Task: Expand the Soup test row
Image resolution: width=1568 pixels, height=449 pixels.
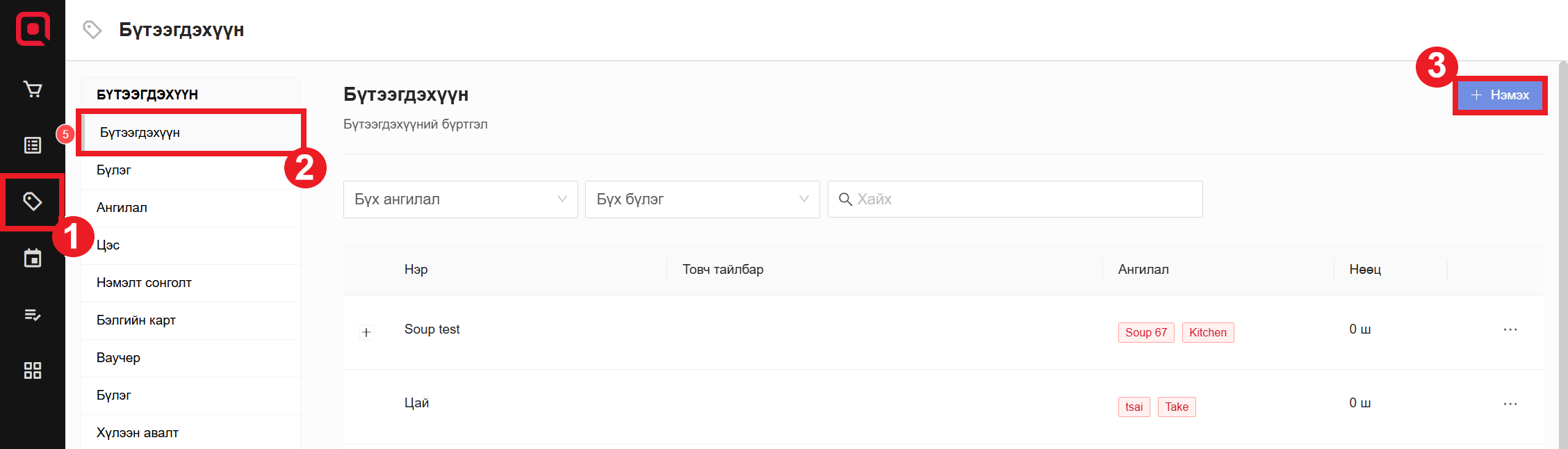Action: [x=366, y=332]
